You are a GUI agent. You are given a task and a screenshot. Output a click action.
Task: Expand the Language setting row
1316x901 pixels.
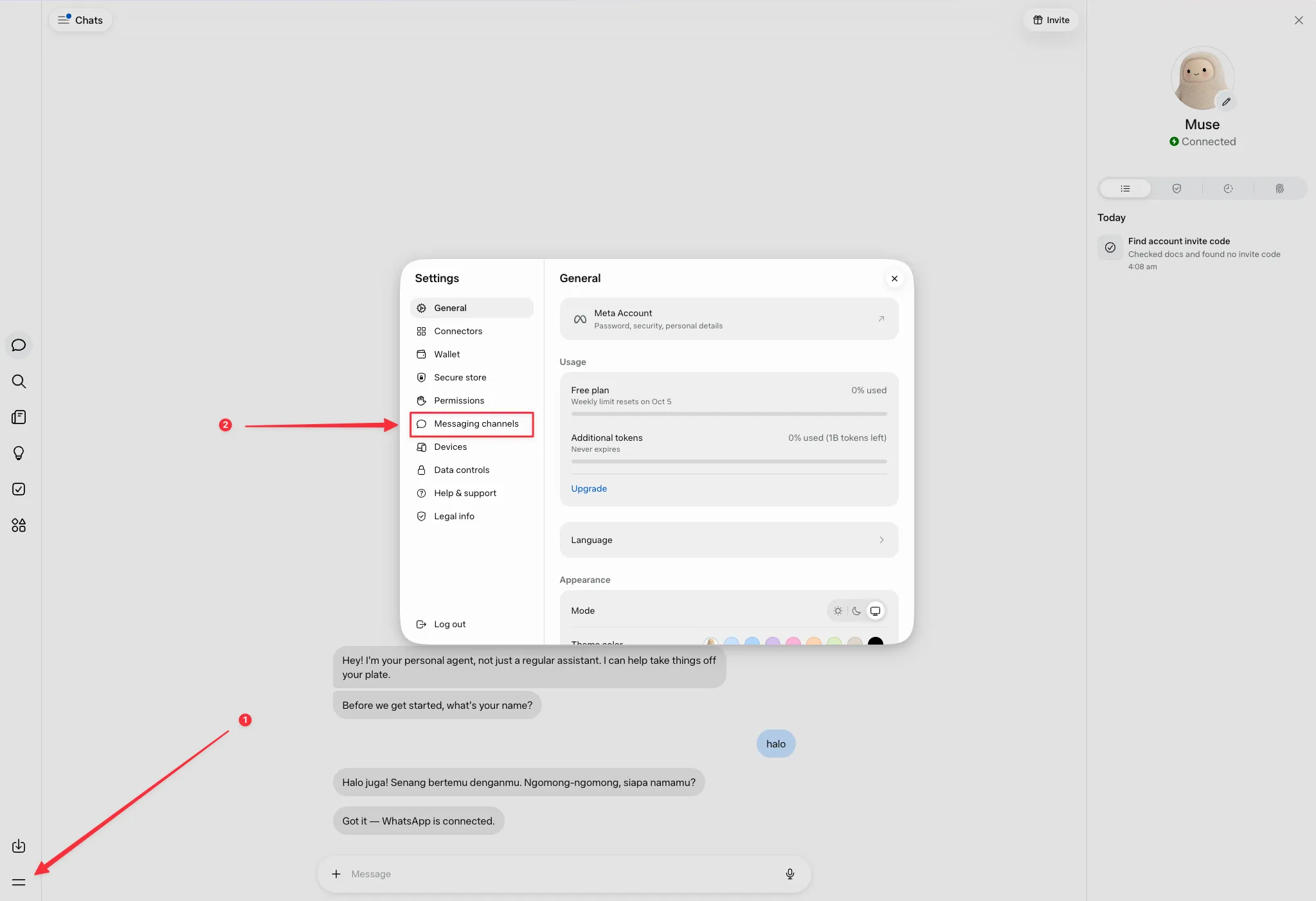click(728, 540)
